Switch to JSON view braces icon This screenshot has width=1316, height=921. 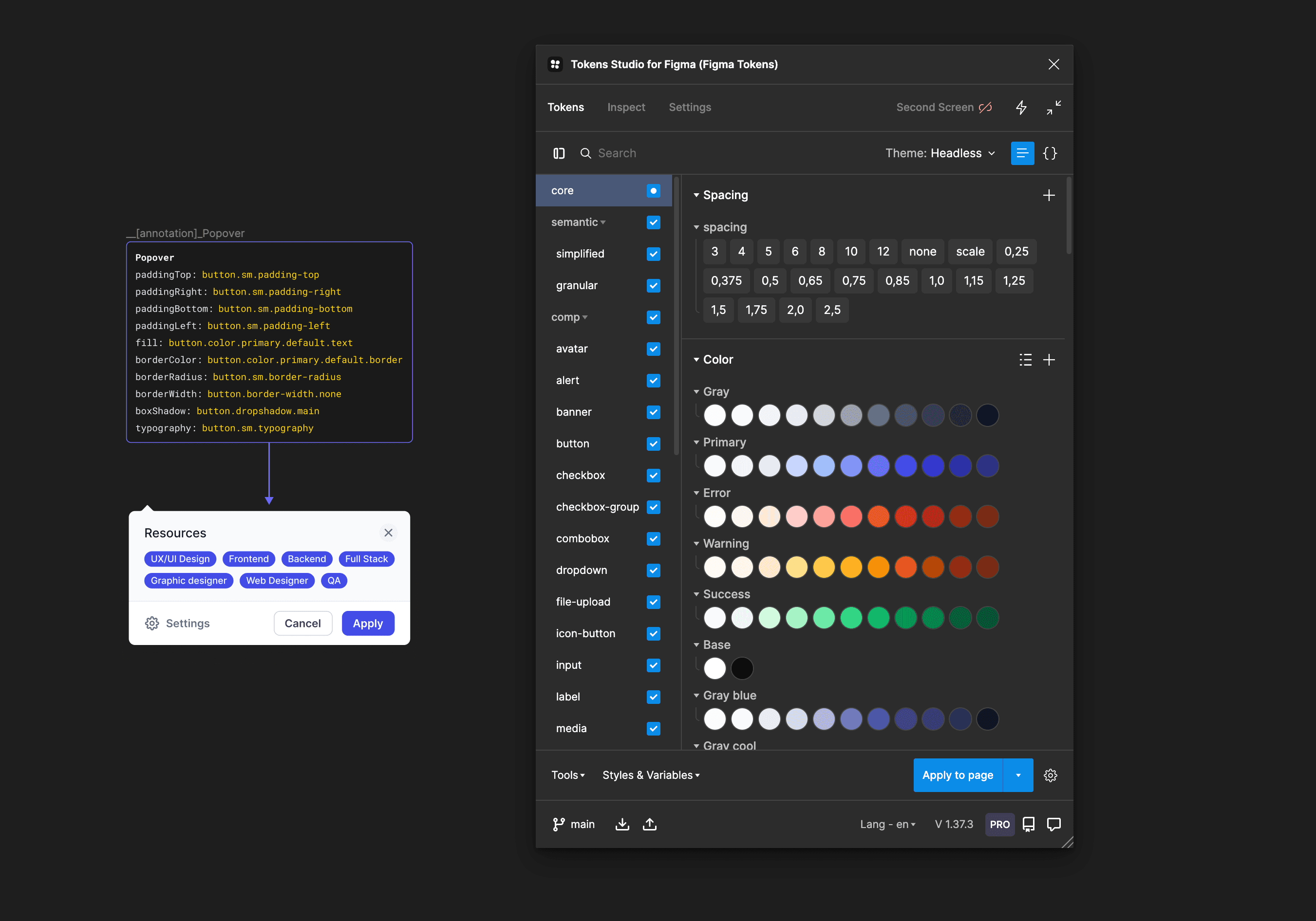pos(1050,153)
